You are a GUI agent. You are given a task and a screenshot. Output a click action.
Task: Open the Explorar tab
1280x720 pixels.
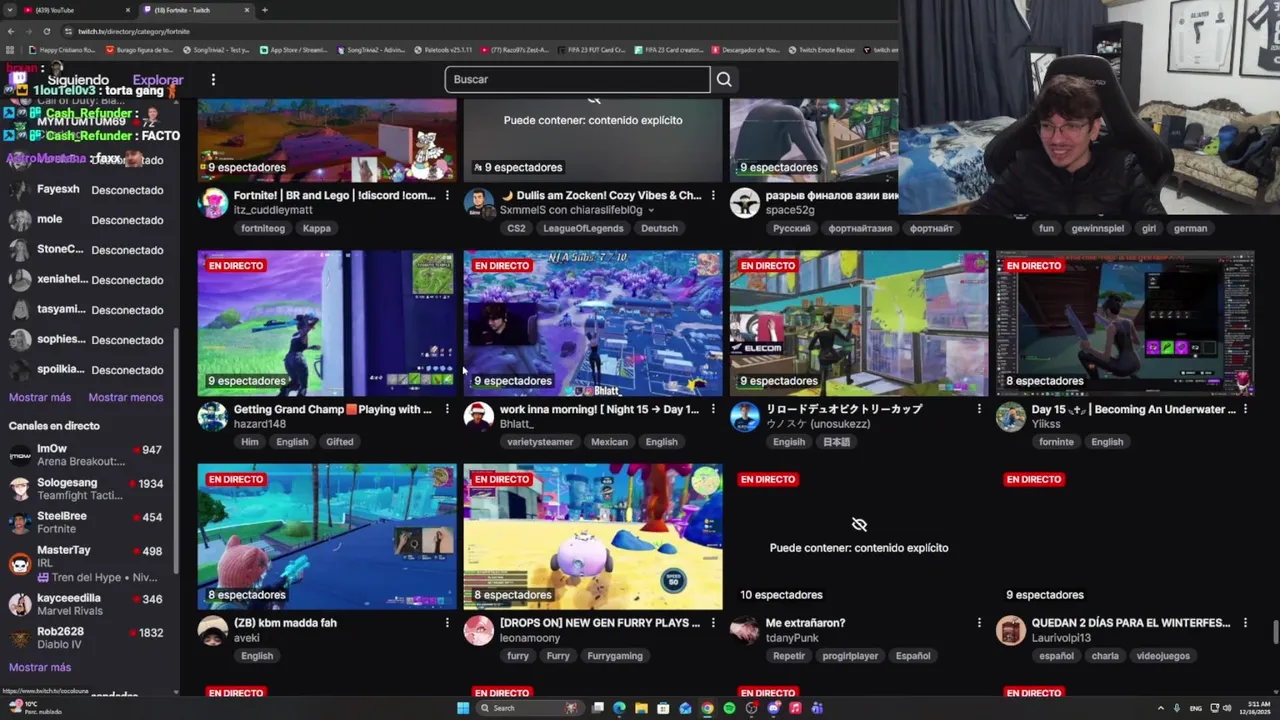[x=158, y=80]
